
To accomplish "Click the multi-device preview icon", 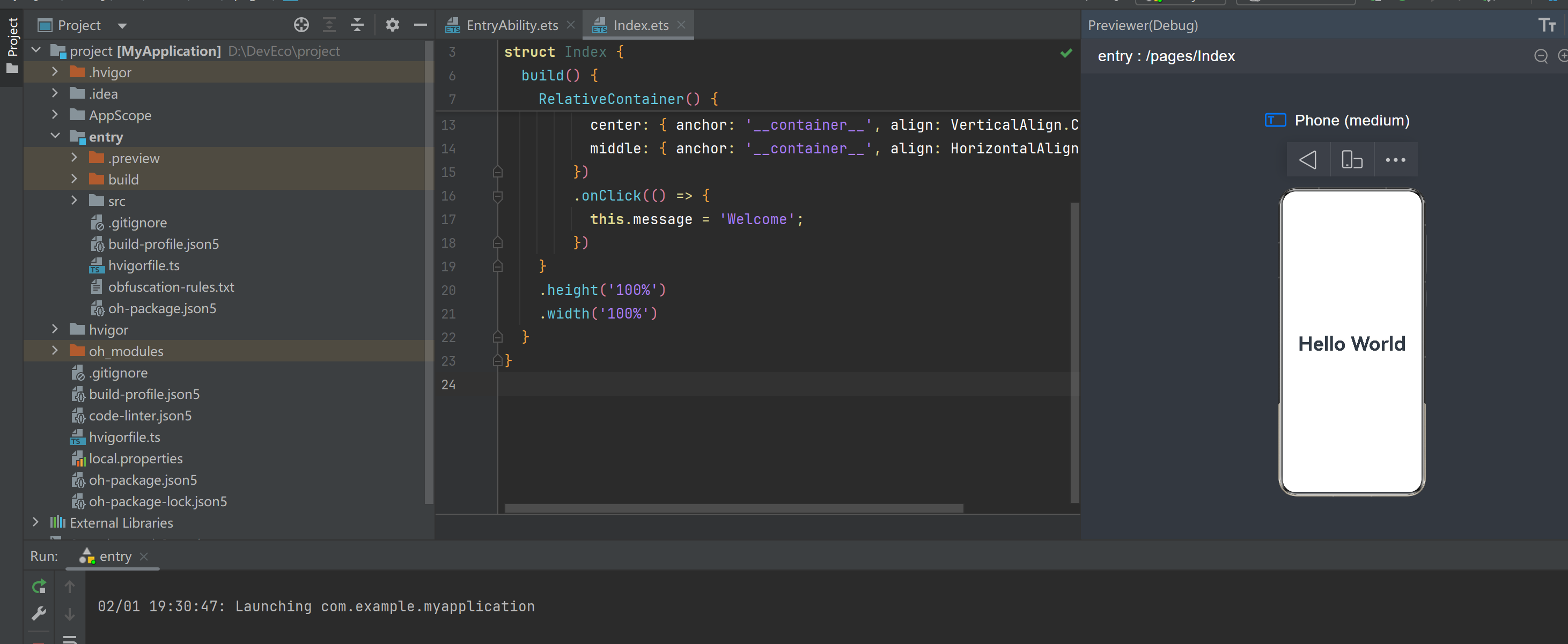I will point(1351,160).
